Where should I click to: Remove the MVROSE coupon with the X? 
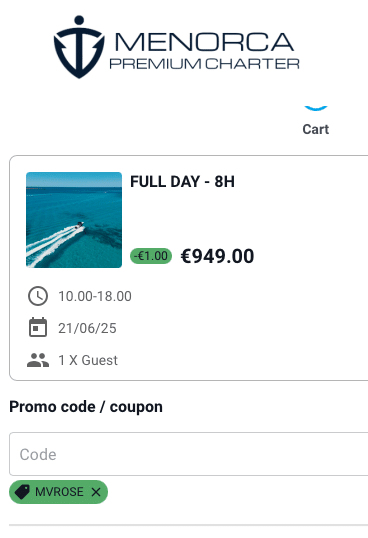tap(96, 492)
